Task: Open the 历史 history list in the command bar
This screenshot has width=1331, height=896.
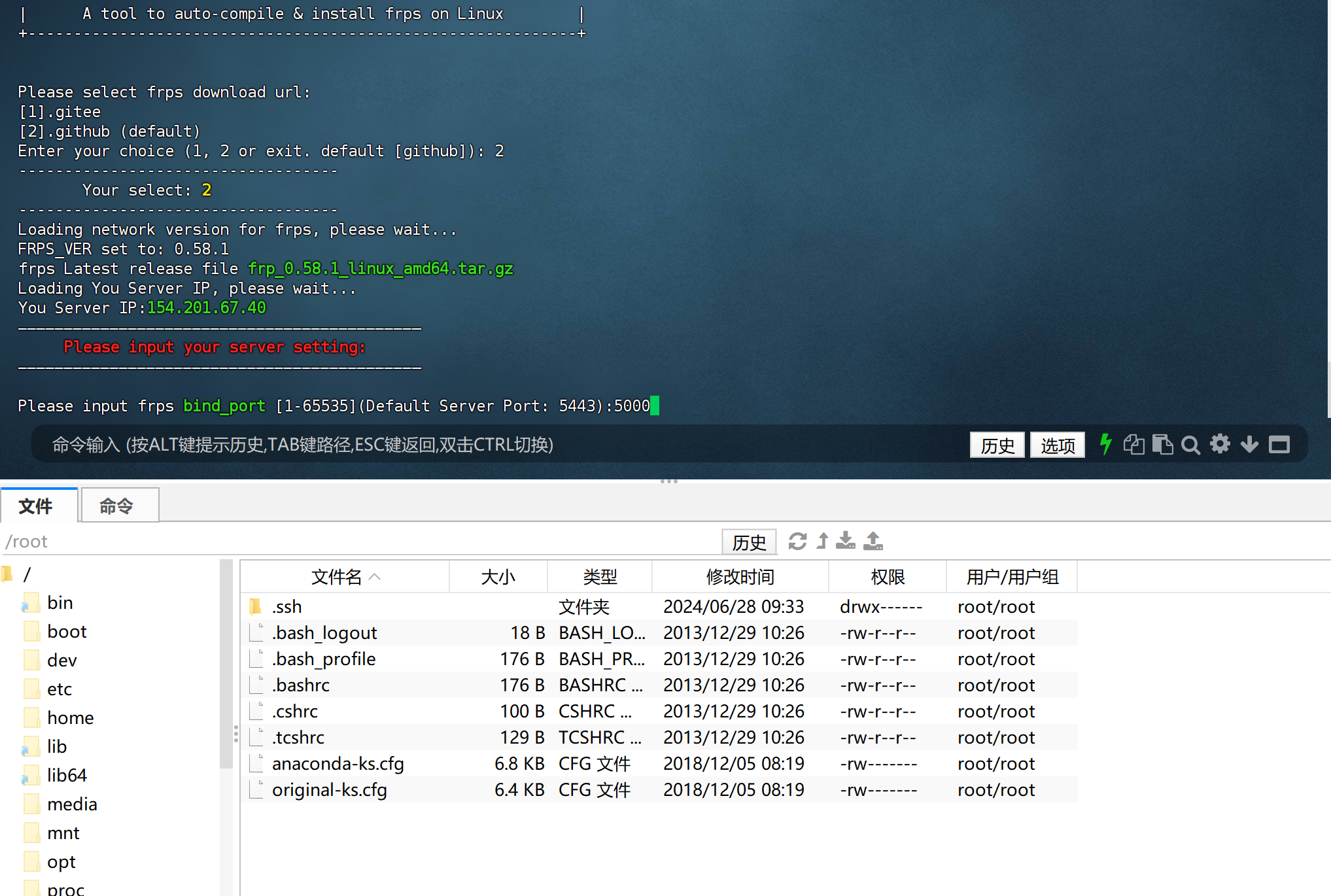Action: coord(997,445)
